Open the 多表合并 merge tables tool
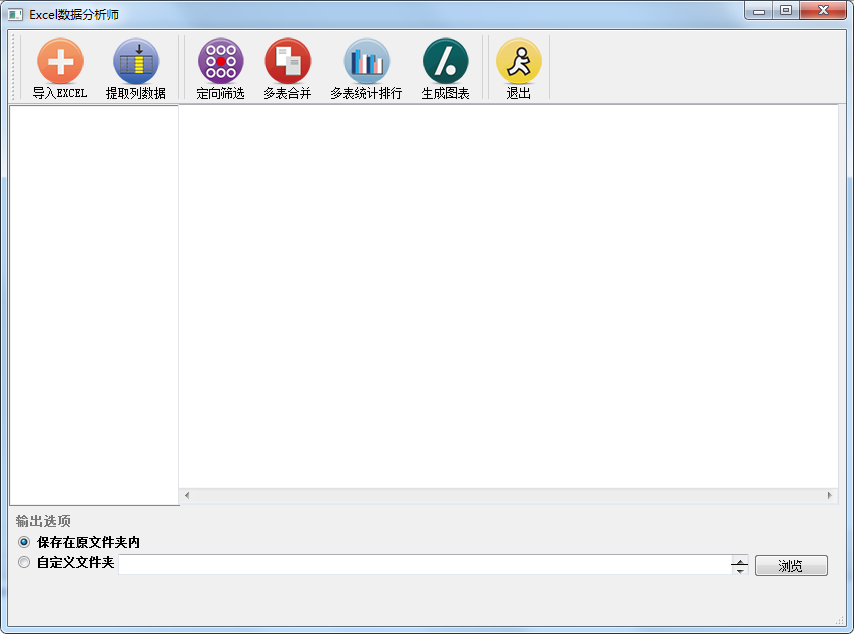Viewport: 854px width, 634px height. tap(288, 69)
